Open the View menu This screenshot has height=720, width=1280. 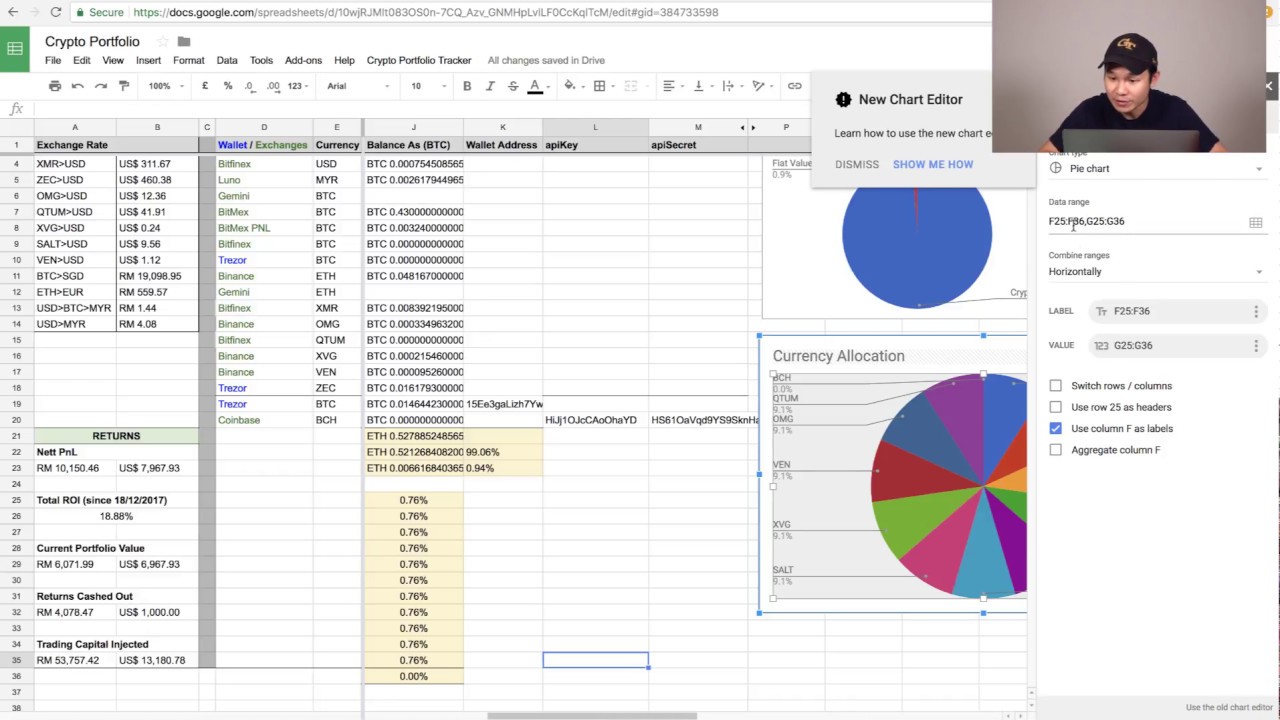tap(113, 60)
